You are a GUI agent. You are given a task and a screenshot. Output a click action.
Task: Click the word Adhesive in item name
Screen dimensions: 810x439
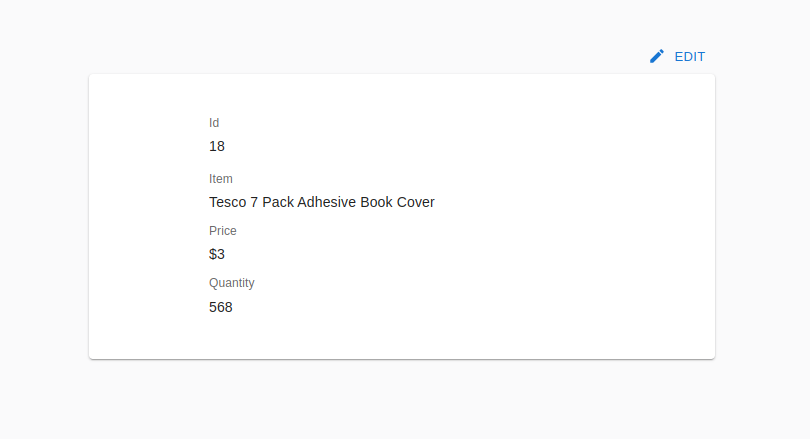pyautogui.click(x=326, y=202)
